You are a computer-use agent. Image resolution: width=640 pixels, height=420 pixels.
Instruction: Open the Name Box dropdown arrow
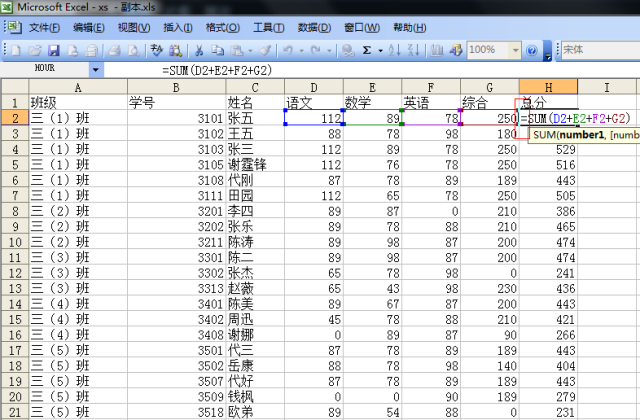tap(96, 70)
